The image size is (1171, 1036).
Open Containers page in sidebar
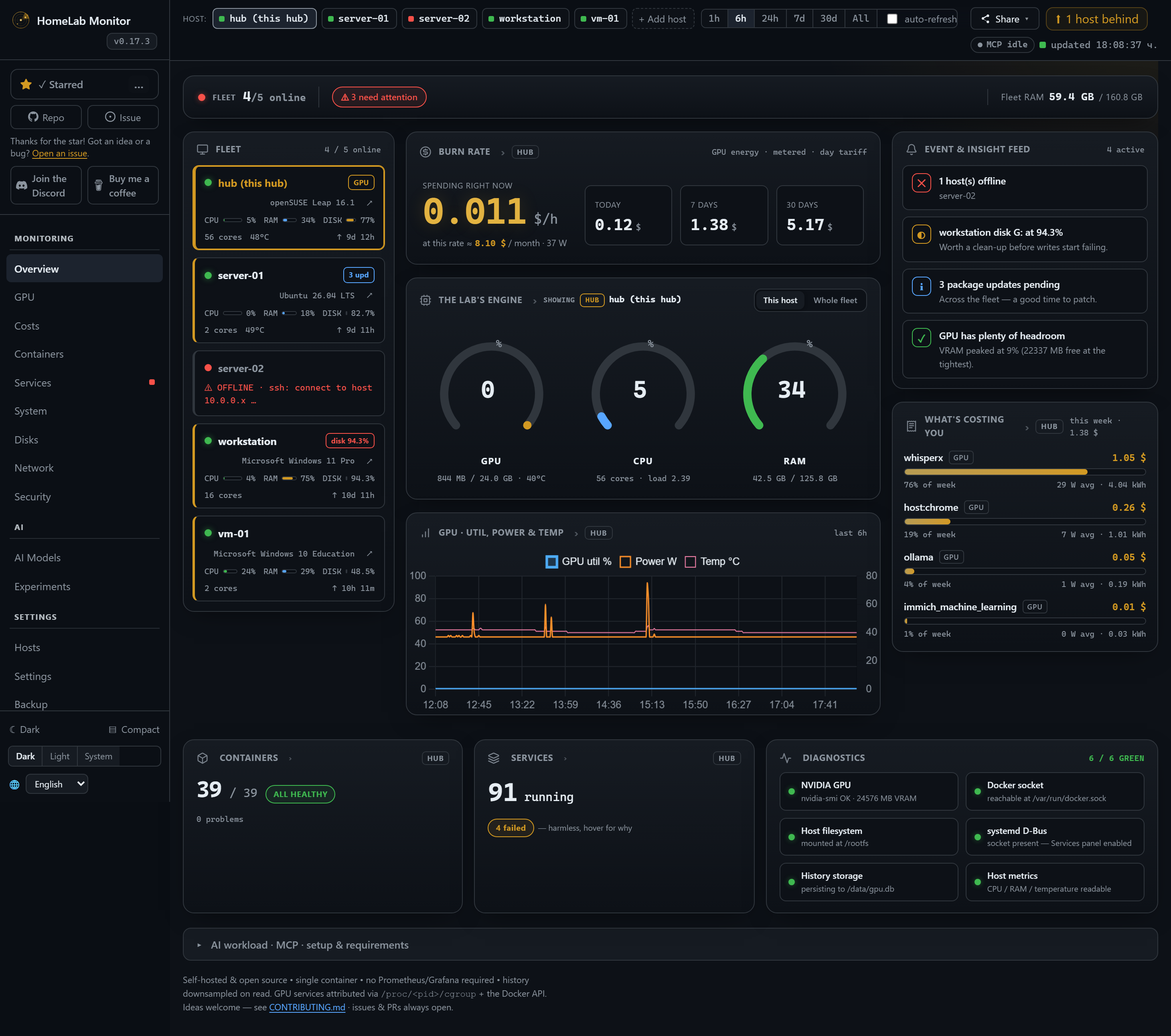pos(84,354)
